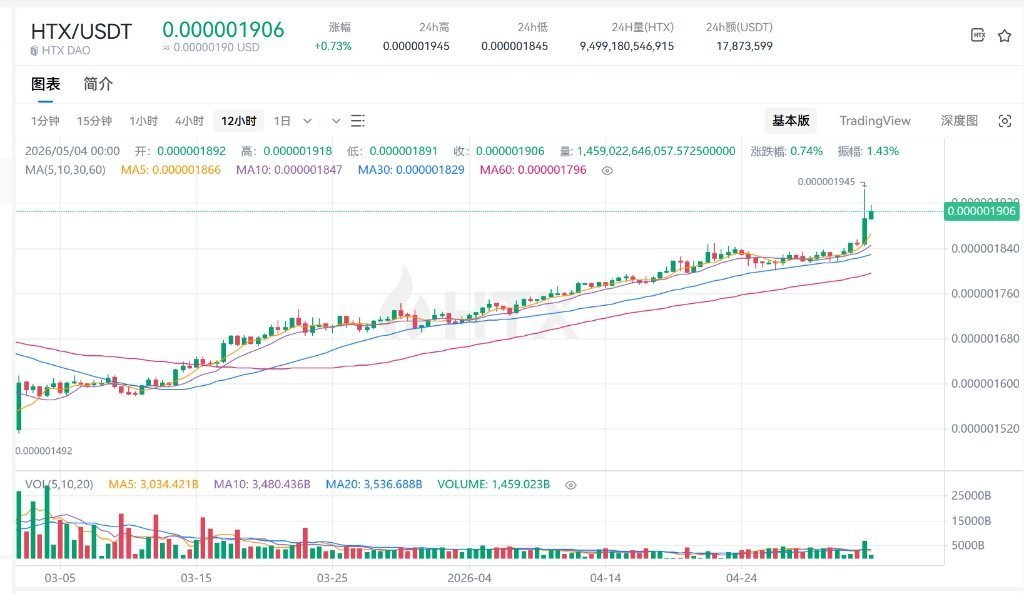Viewport: 1024px width, 594px height.
Task: Click the HTX DAO token icon
Action: tap(34, 50)
